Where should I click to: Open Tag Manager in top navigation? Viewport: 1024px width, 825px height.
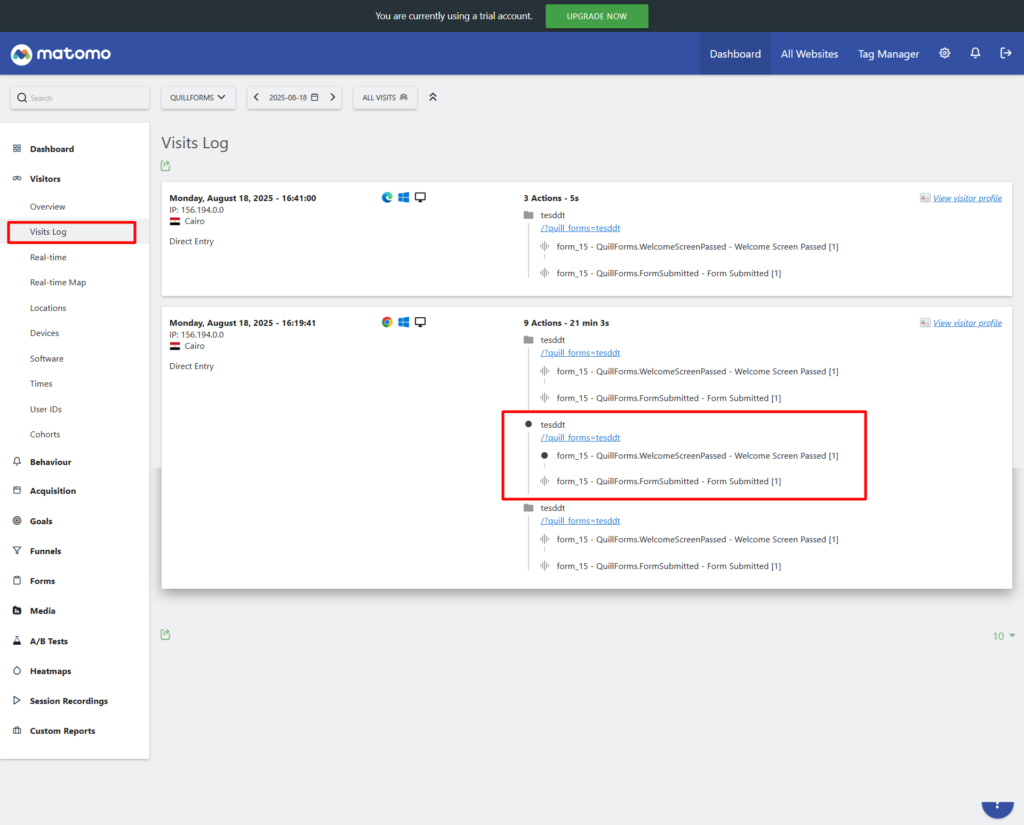tap(888, 54)
